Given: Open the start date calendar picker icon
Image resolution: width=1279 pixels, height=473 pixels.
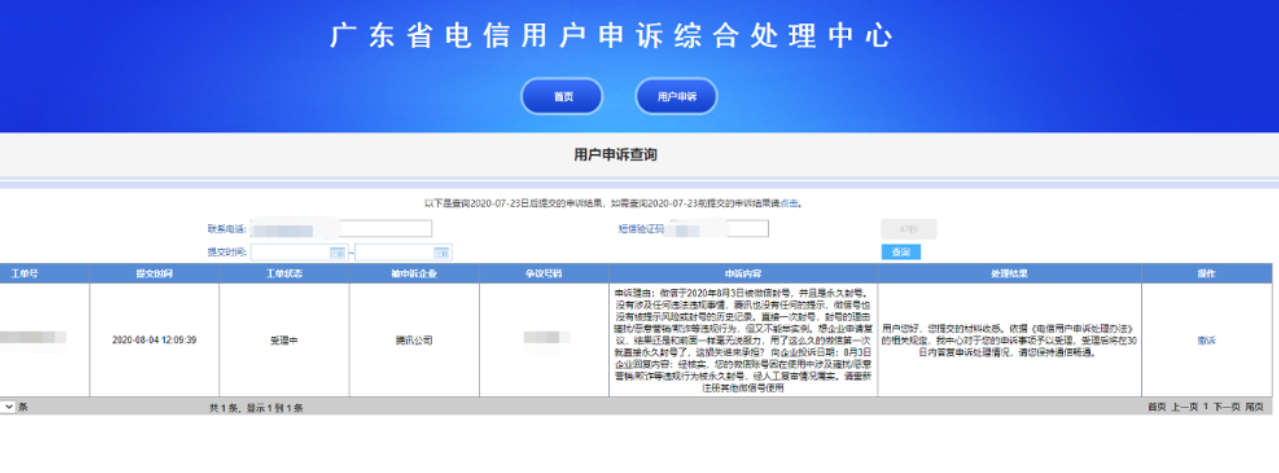Looking at the screenshot, I should (x=337, y=253).
